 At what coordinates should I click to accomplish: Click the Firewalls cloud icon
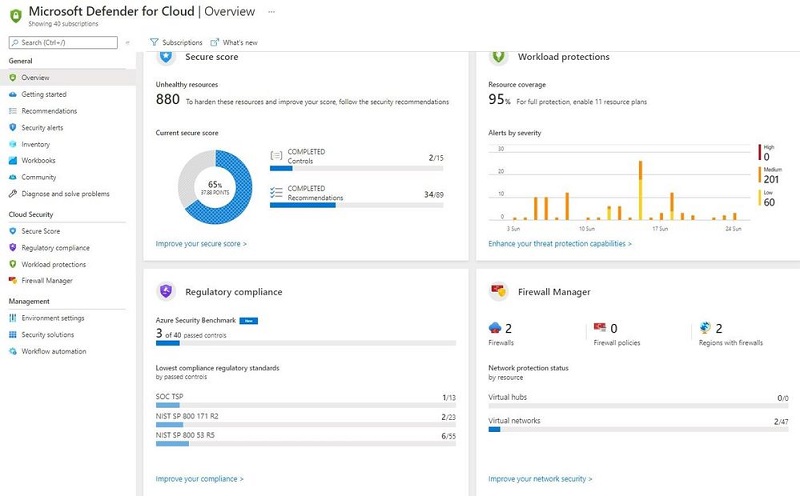pos(495,328)
